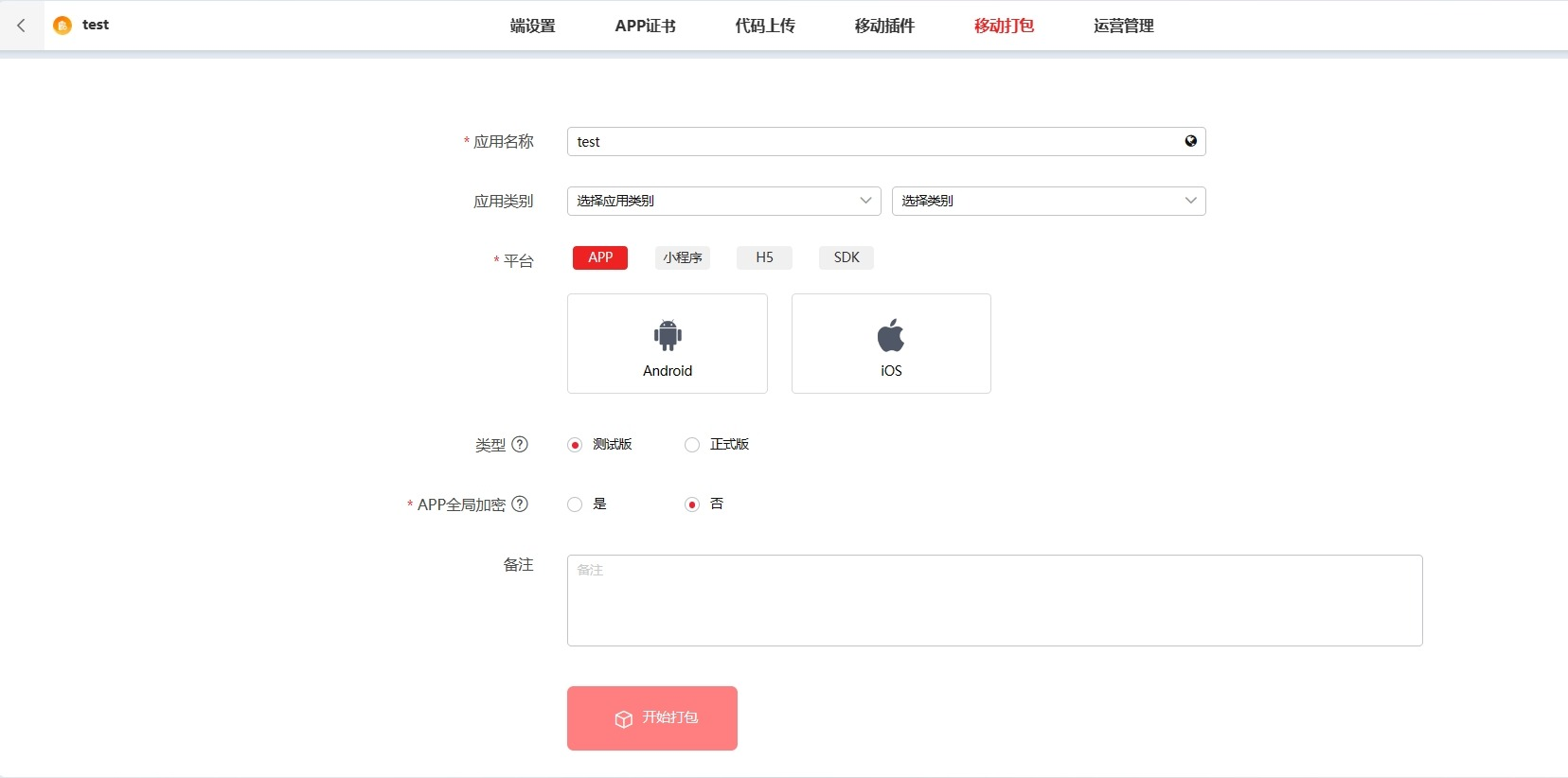
Task: Go to the 运营管理 tab
Action: [1124, 26]
